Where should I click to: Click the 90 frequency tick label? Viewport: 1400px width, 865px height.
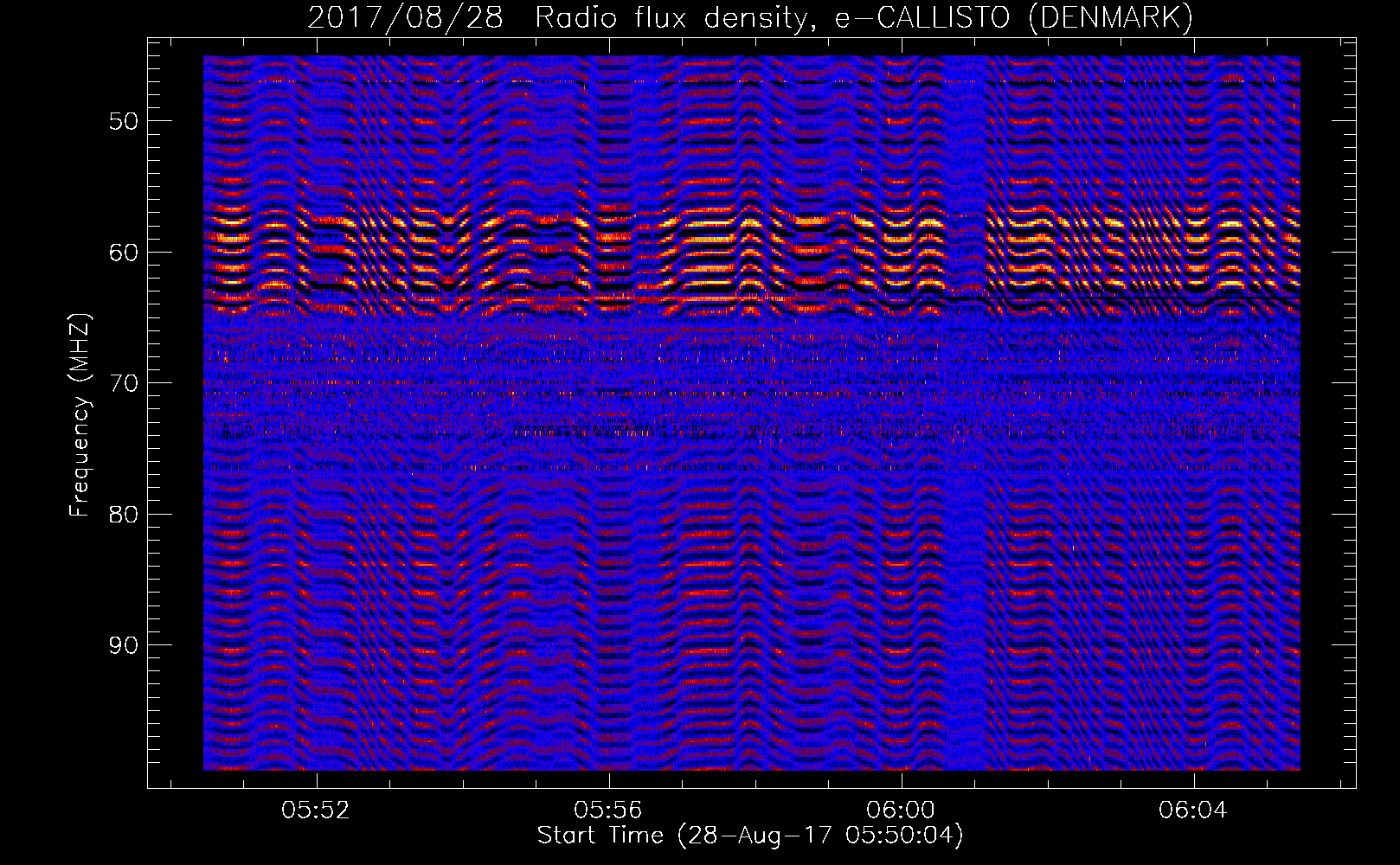coord(124,645)
